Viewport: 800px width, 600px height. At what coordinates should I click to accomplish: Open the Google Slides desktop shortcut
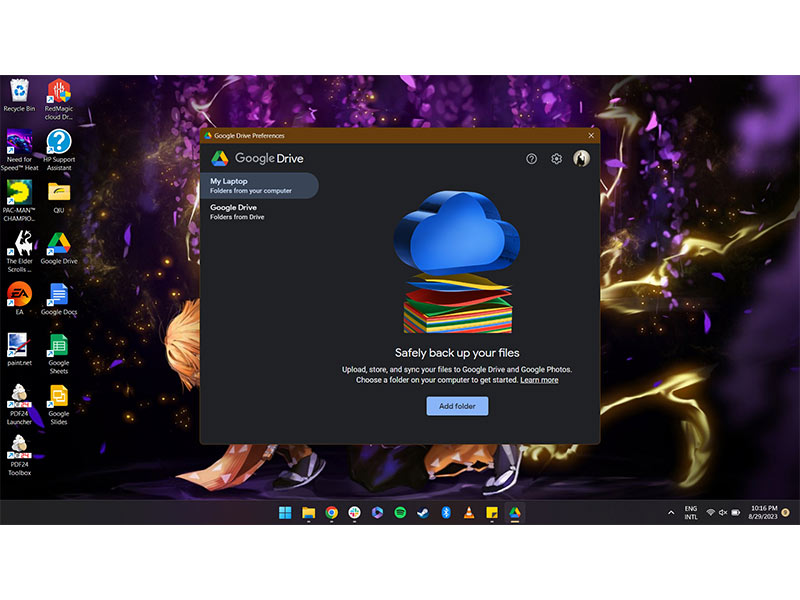tap(59, 405)
